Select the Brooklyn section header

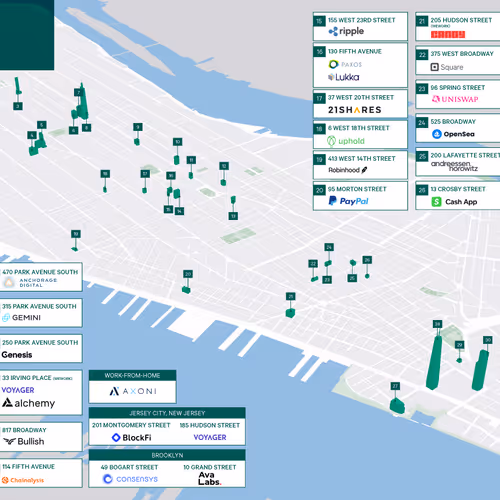coord(167,455)
